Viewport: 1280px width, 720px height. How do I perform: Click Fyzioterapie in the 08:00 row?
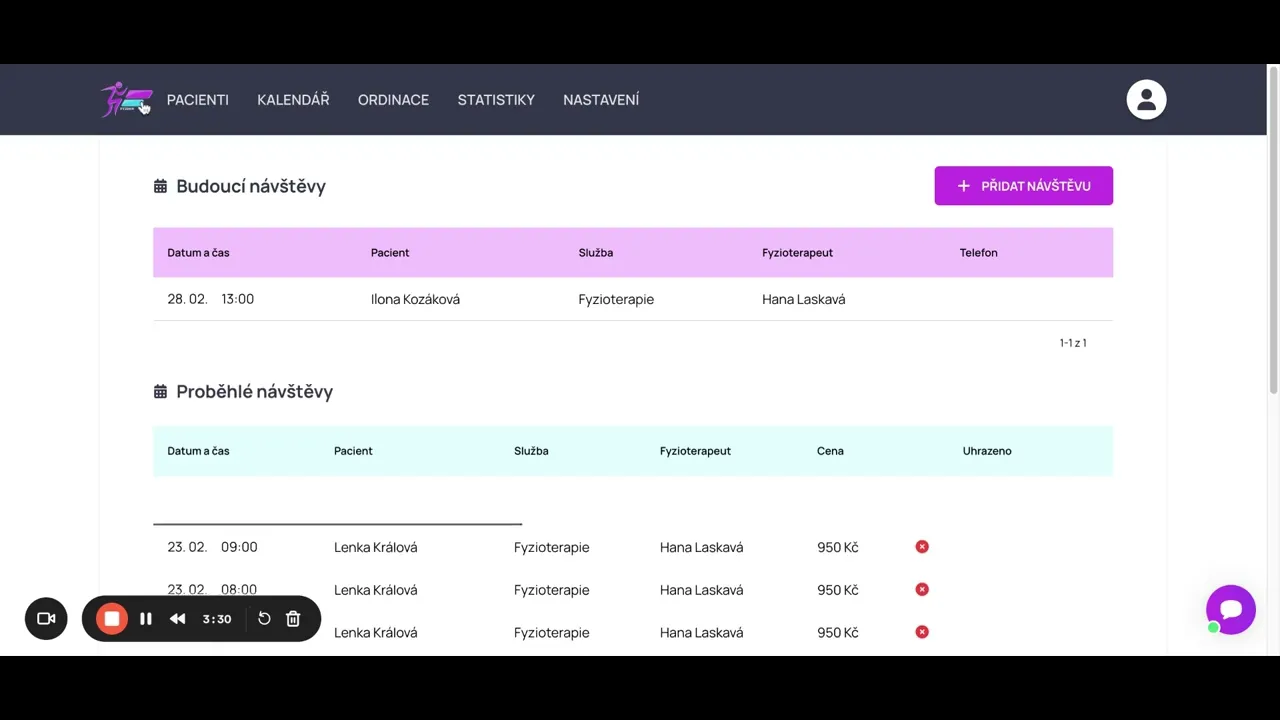552,590
